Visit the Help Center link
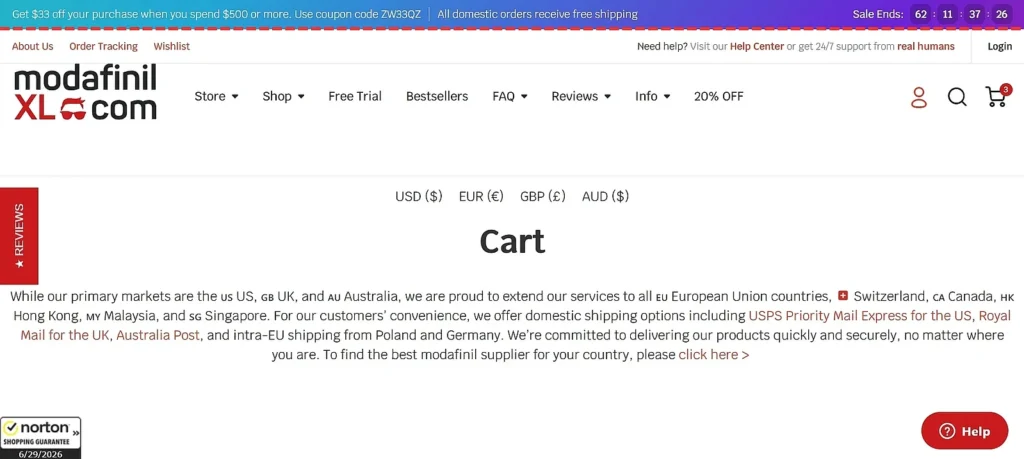This screenshot has height=459, width=1024. [x=757, y=46]
